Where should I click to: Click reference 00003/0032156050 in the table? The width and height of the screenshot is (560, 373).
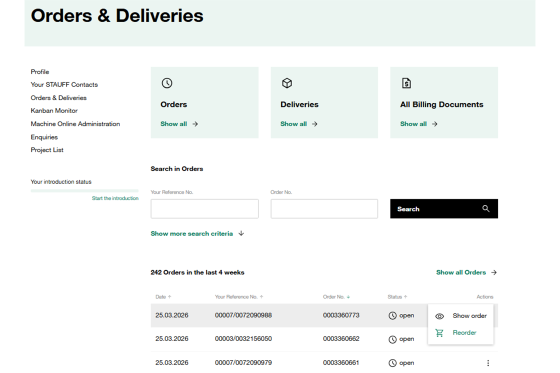tap(243, 339)
